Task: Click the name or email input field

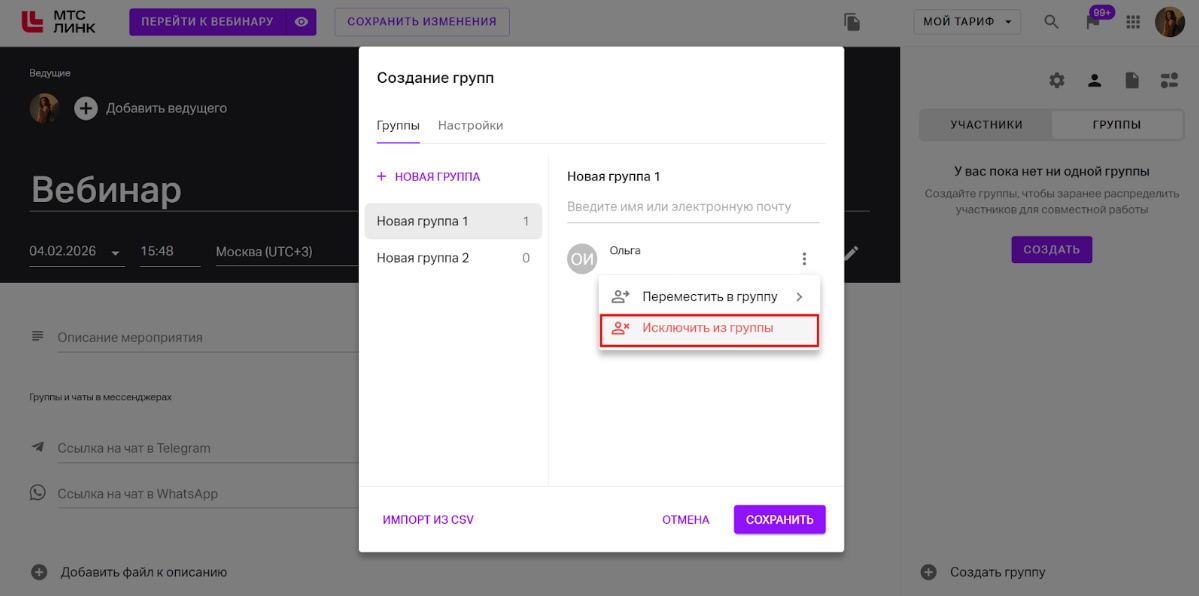Action: pyautogui.click(x=692, y=207)
